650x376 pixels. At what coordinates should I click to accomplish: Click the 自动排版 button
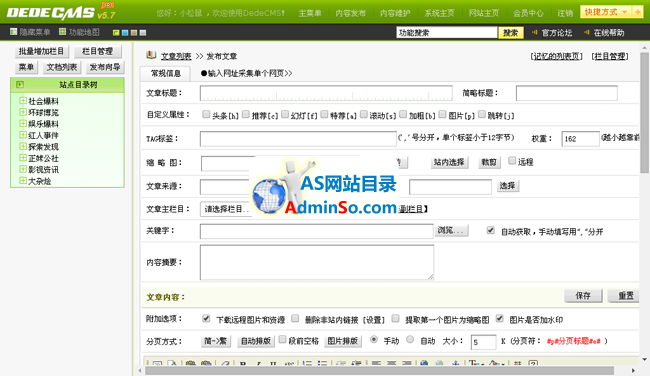(256, 341)
